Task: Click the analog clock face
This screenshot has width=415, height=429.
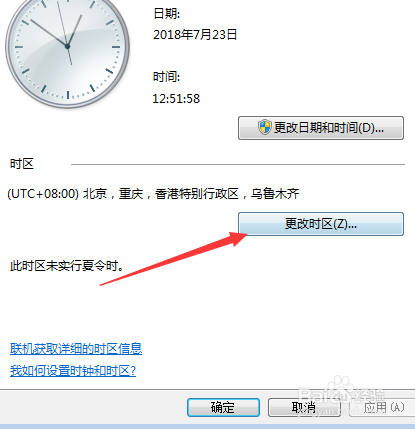Action: [x=67, y=47]
